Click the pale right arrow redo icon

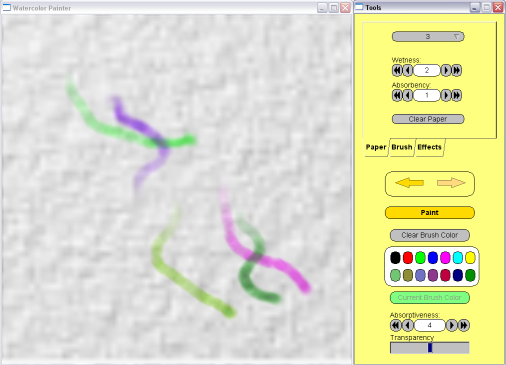click(x=451, y=183)
